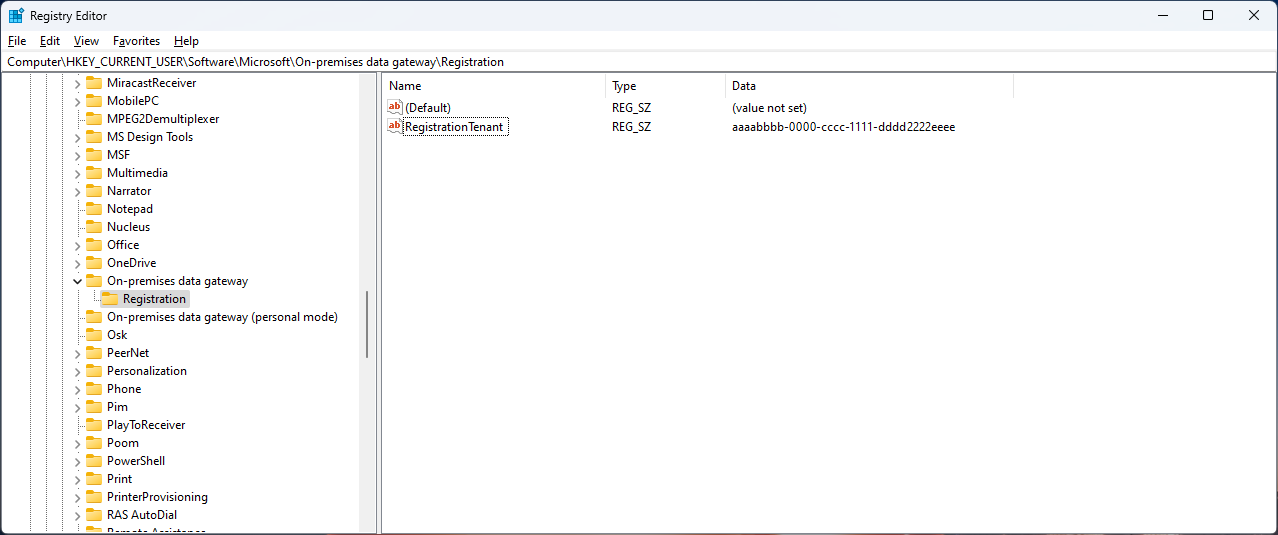Expand the PeerNet key
This screenshot has width=1278, height=535.
click(x=77, y=353)
